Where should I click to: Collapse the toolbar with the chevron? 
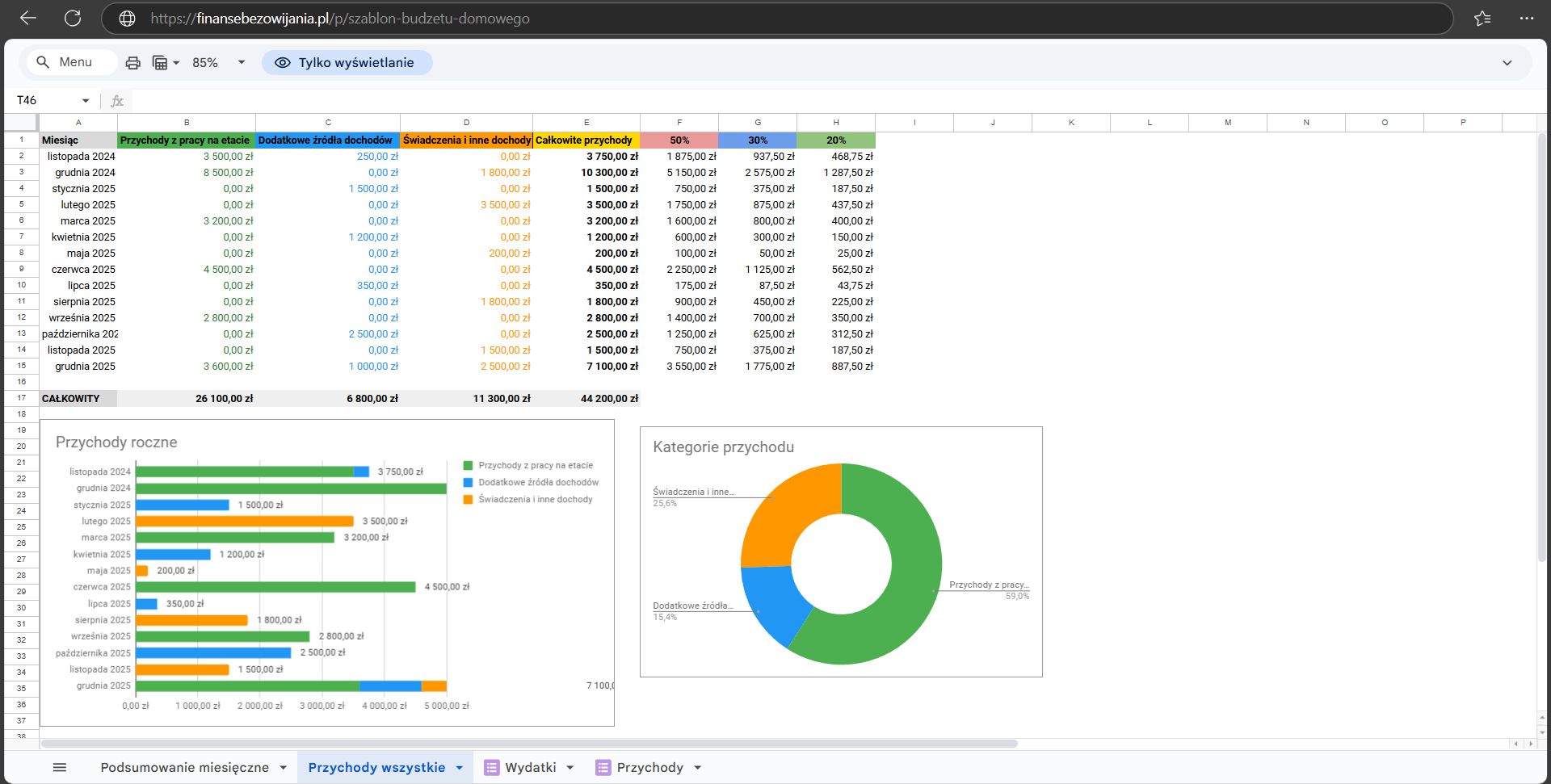pyautogui.click(x=1507, y=63)
